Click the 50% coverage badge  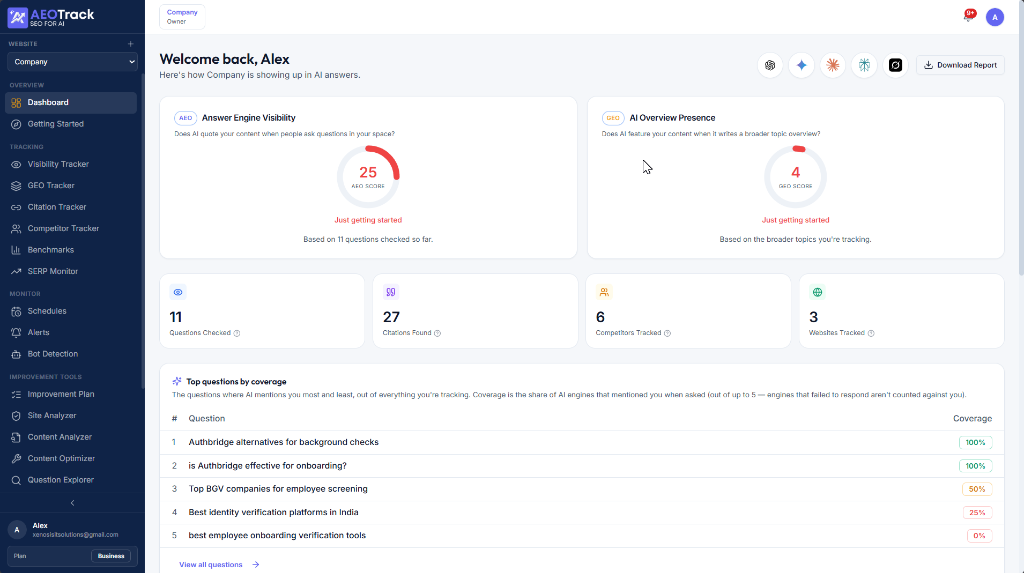(977, 489)
